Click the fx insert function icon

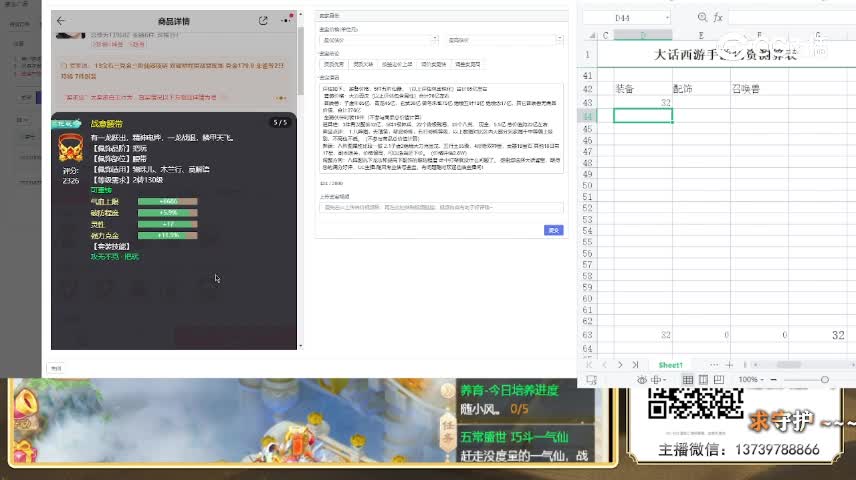coord(718,18)
